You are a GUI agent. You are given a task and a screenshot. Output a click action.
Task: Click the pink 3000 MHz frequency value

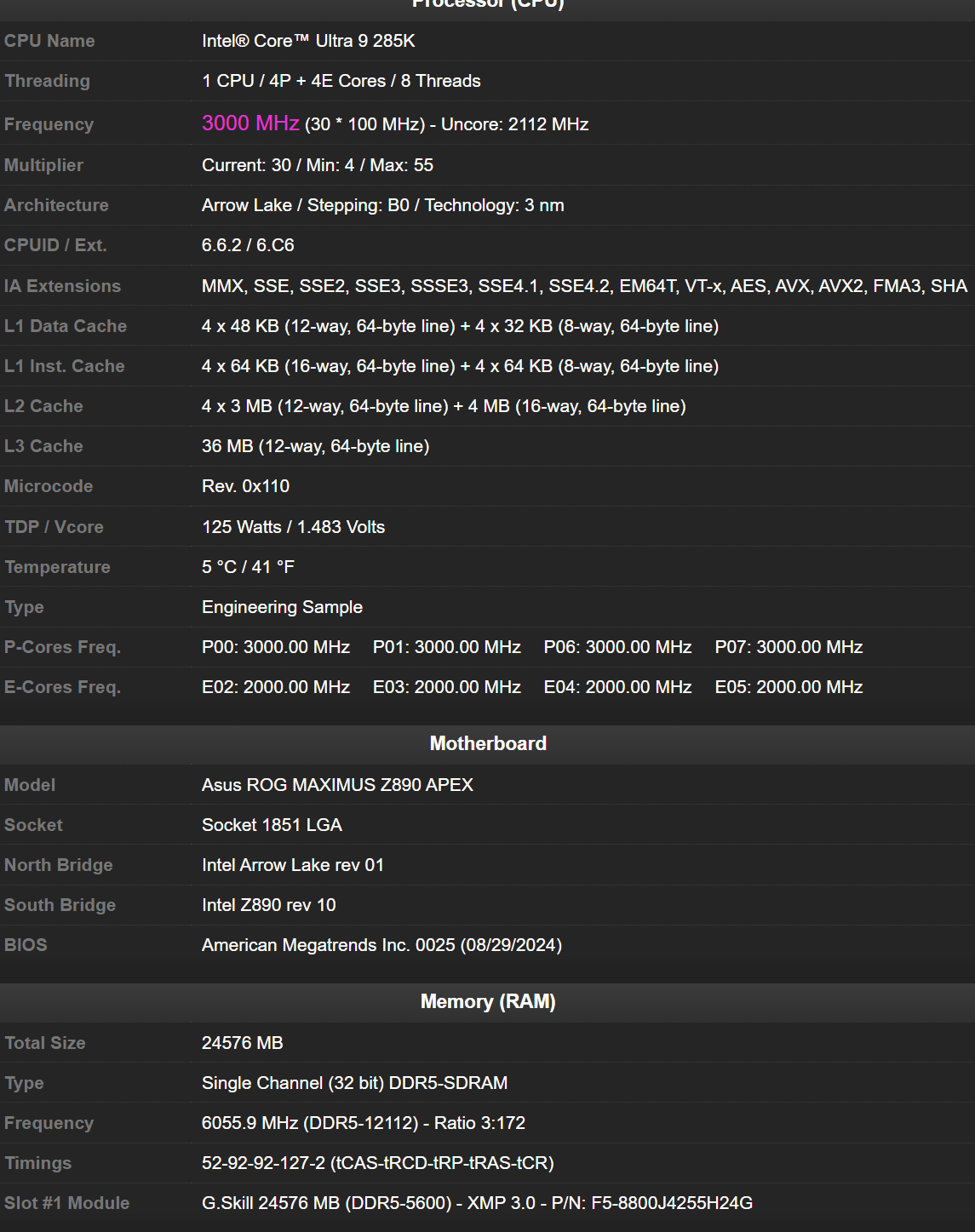[250, 123]
